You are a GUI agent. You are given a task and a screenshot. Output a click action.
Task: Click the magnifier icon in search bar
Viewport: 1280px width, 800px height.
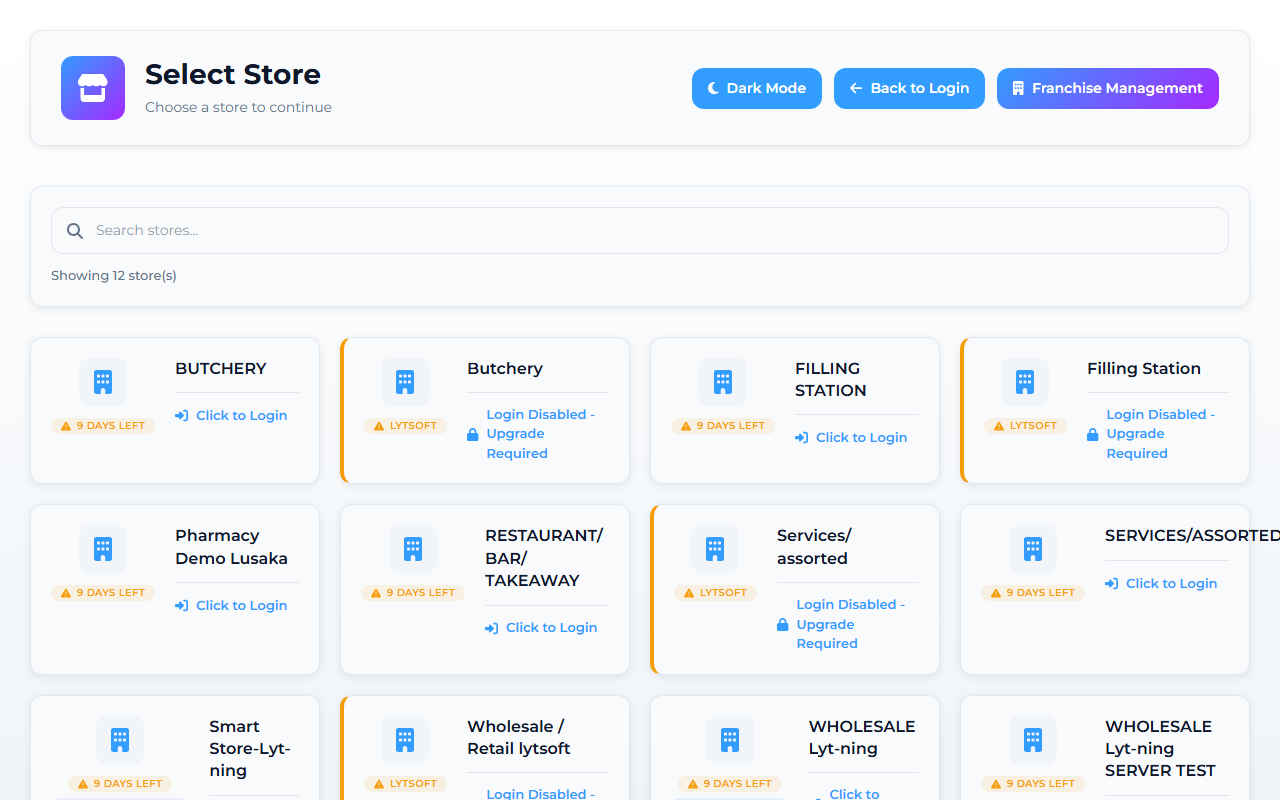point(75,231)
